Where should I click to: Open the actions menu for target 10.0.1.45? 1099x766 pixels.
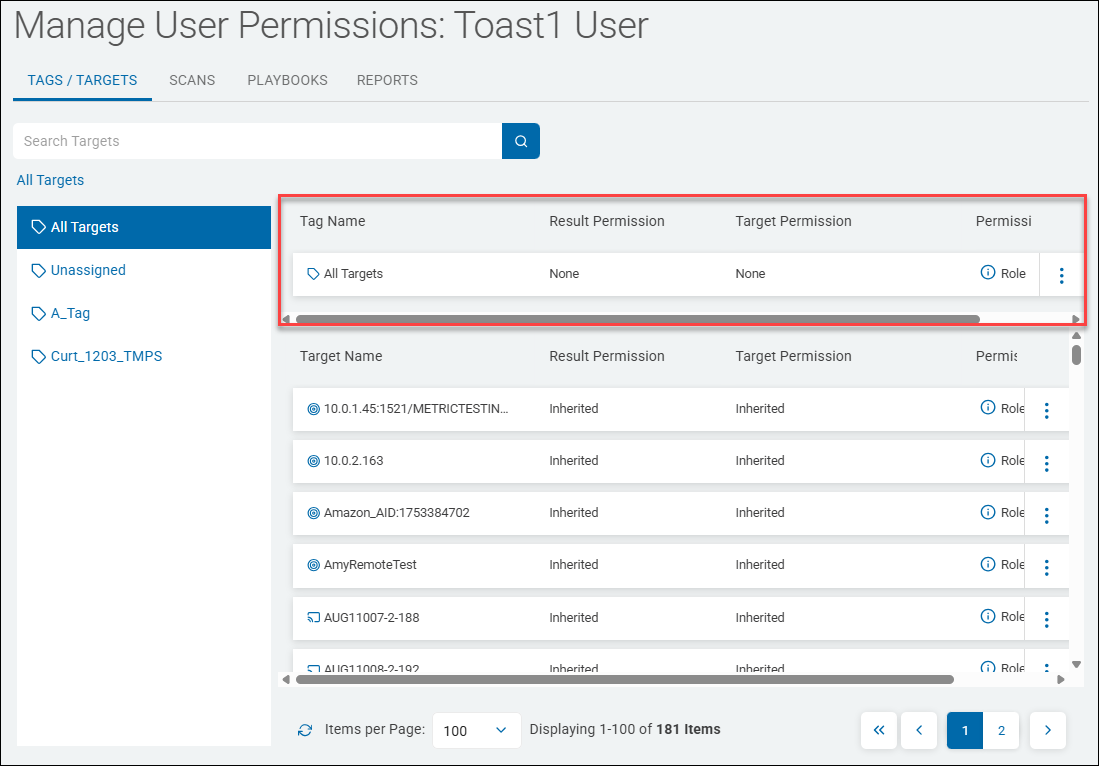pos(1046,409)
